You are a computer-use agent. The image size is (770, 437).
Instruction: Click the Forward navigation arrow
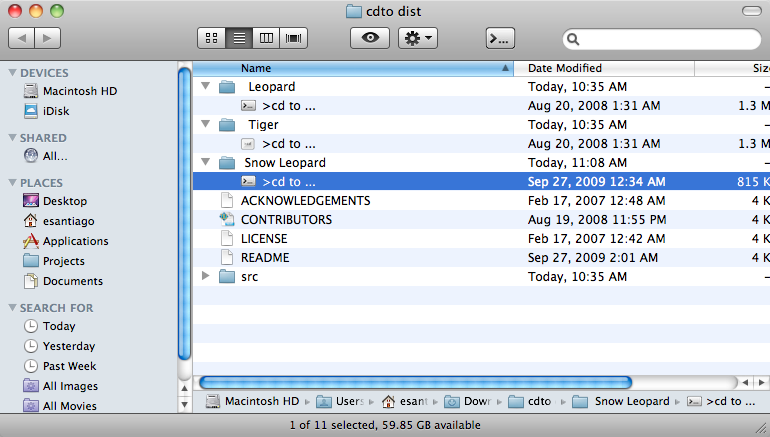[x=47, y=38]
